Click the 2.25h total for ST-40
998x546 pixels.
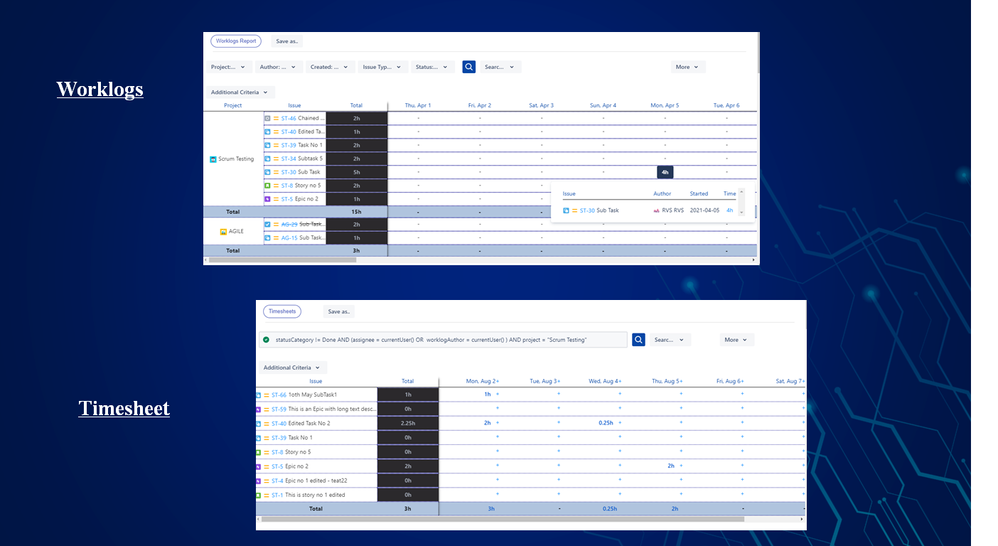click(408, 423)
